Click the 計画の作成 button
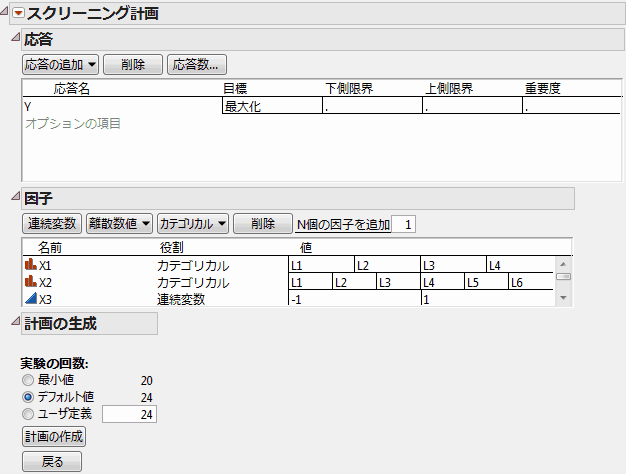626x474 pixels. pyautogui.click(x=54, y=436)
